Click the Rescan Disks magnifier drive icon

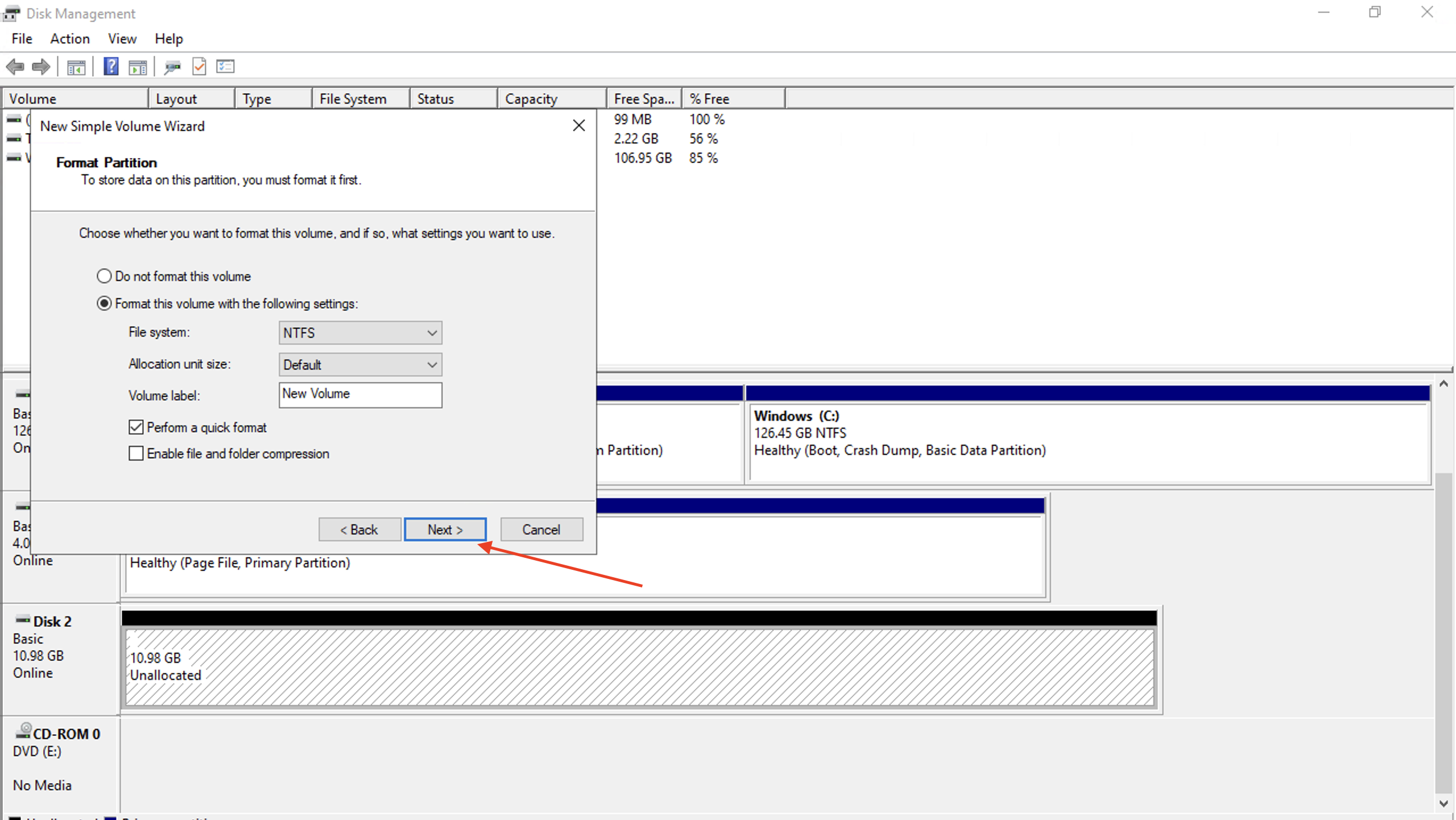[x=172, y=67]
